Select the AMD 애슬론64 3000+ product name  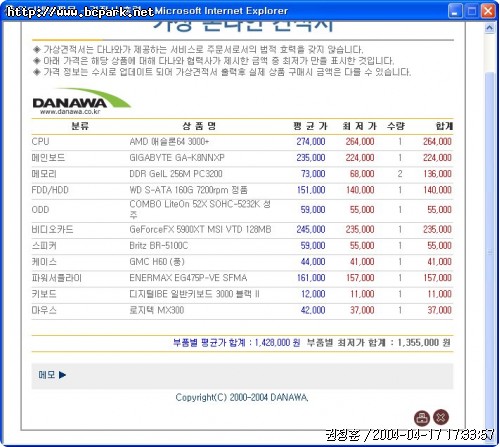(x=169, y=142)
